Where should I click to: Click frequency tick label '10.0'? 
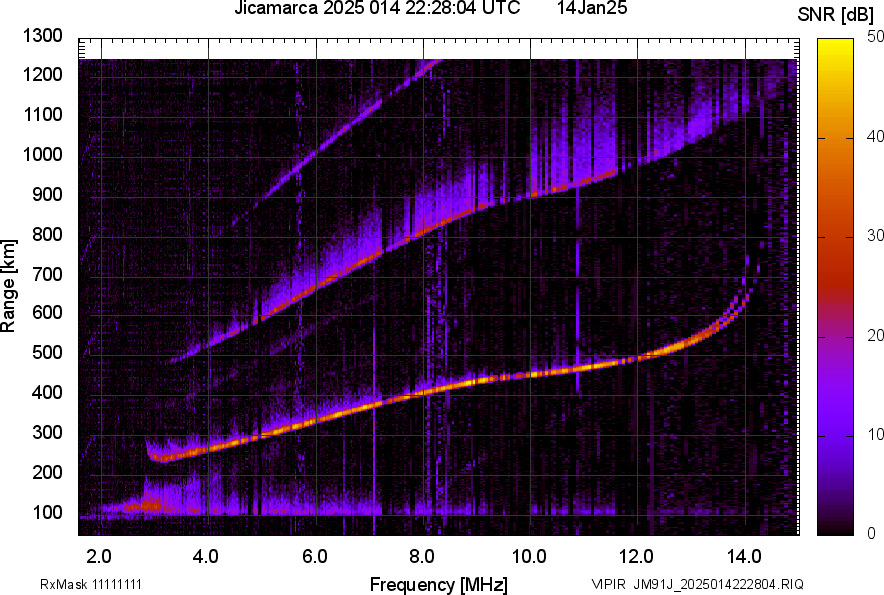click(x=529, y=557)
